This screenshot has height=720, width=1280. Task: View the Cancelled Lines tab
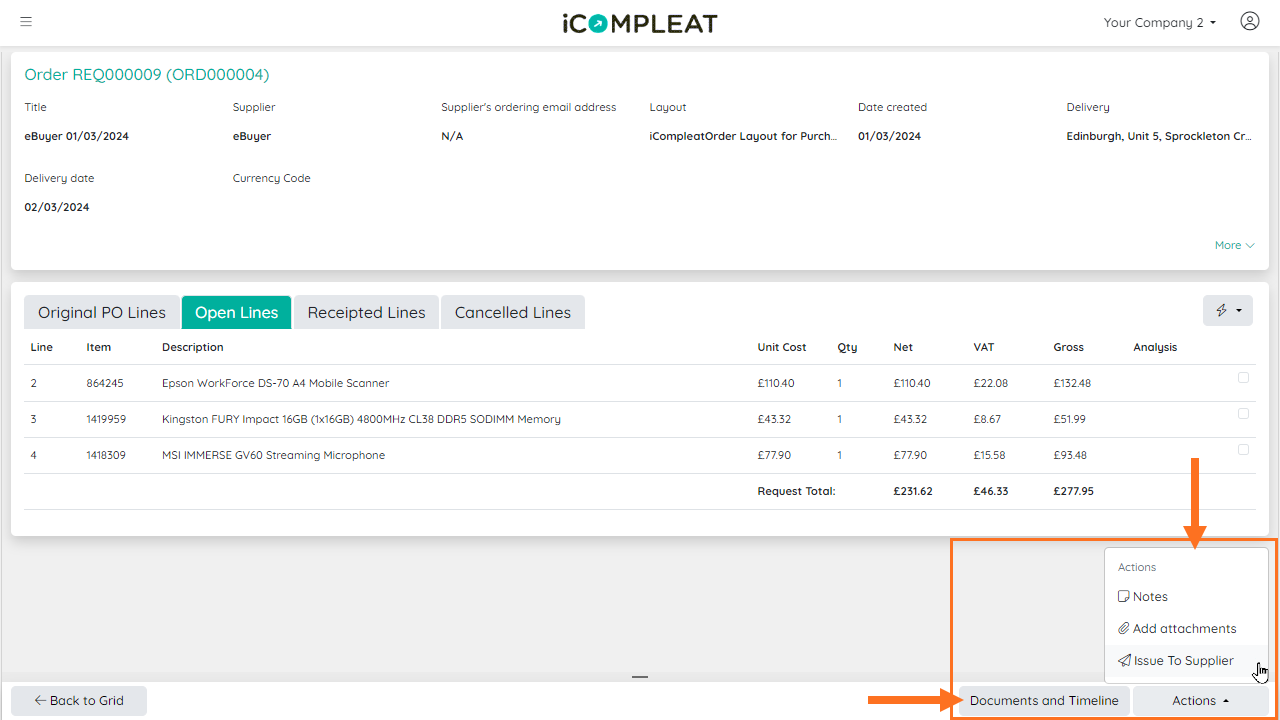[513, 313]
